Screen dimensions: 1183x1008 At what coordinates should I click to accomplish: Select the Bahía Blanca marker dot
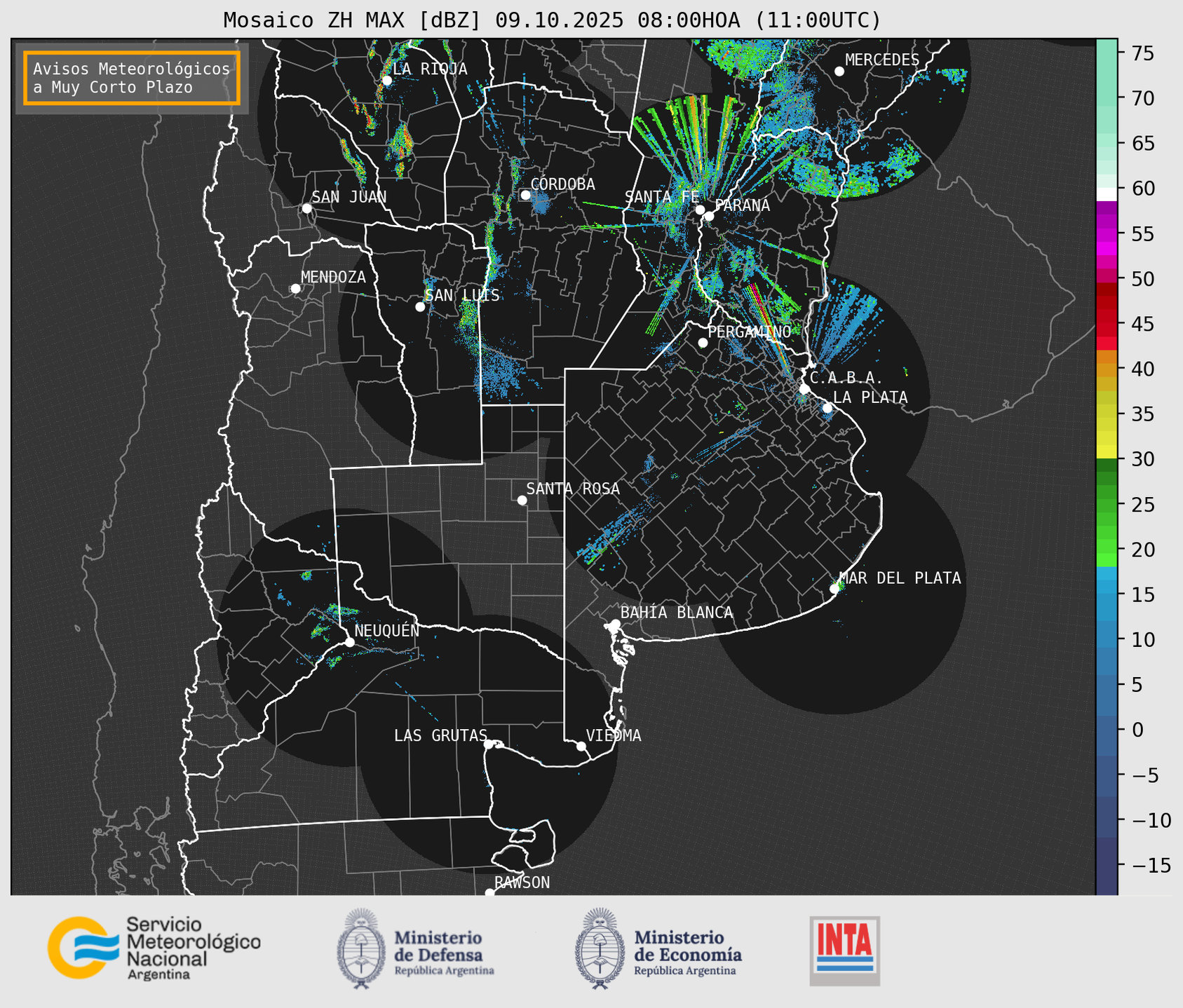click(x=615, y=624)
